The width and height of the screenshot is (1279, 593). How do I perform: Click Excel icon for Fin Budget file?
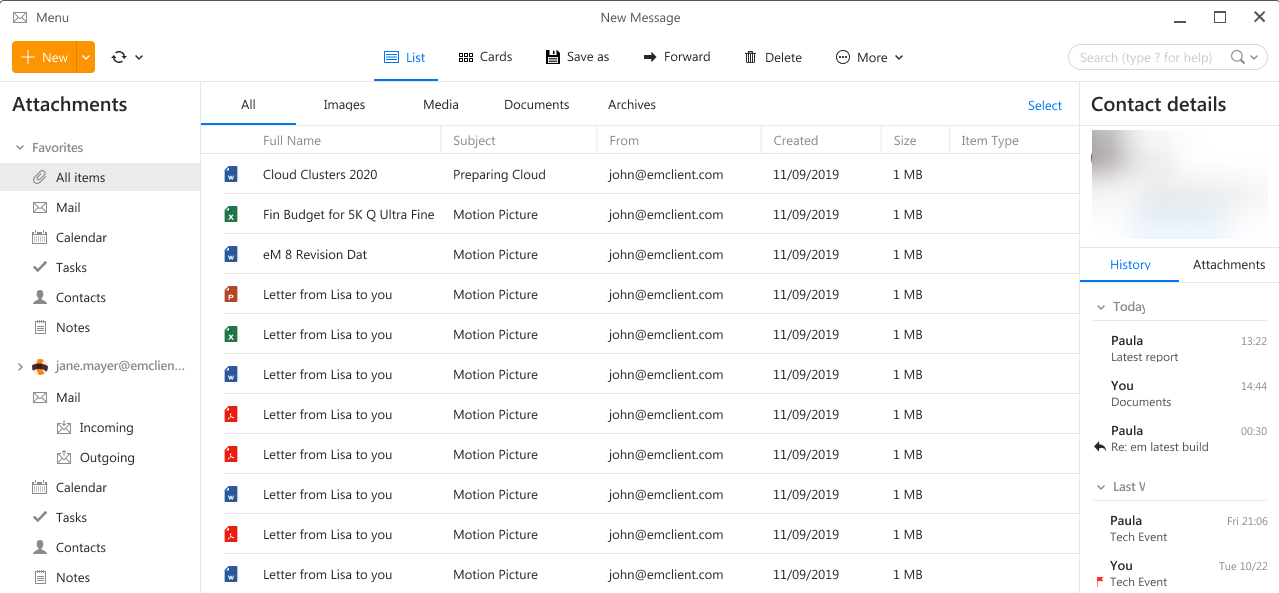pyautogui.click(x=231, y=215)
